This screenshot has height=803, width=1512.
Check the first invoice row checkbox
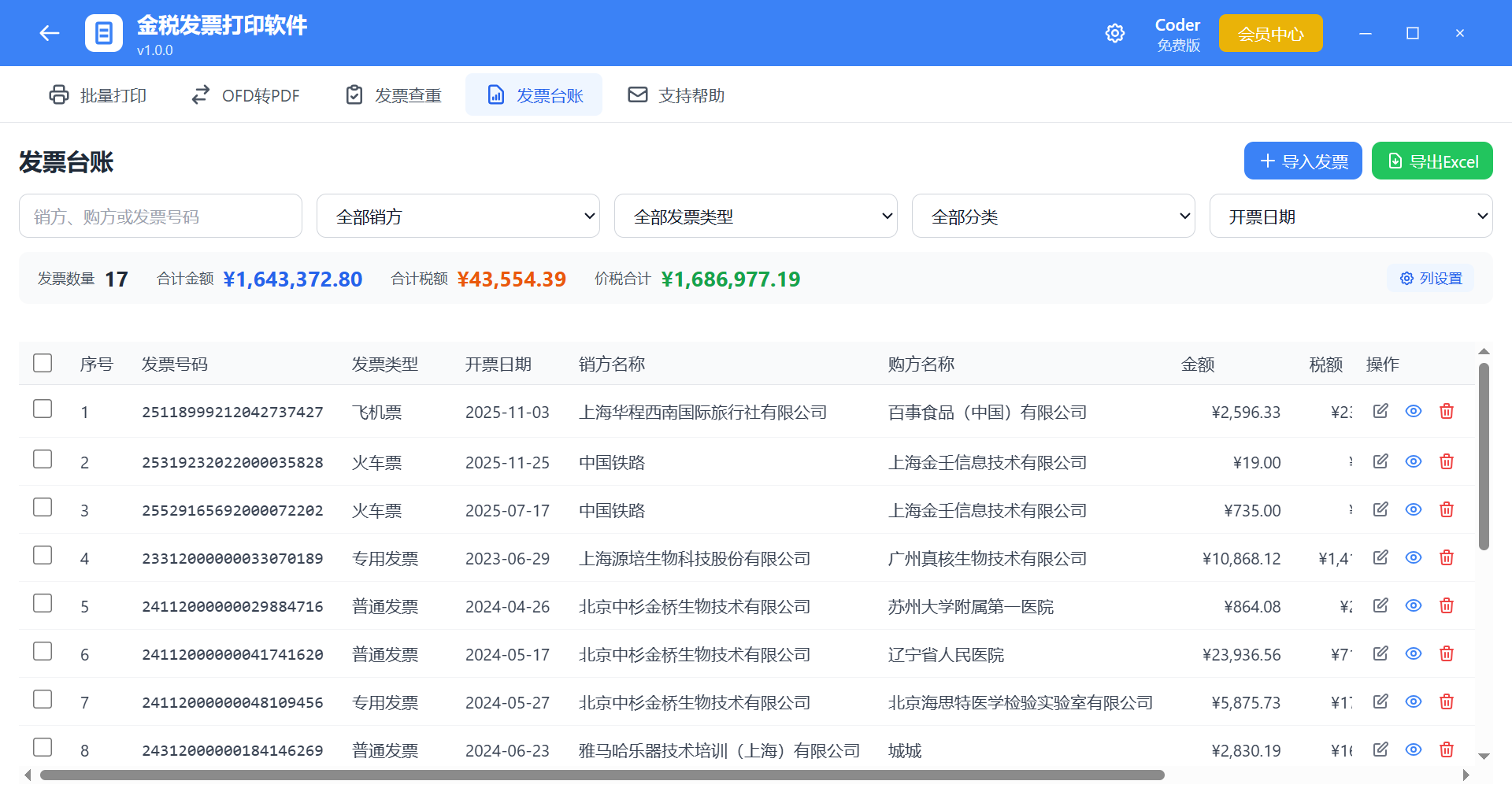coord(43,409)
